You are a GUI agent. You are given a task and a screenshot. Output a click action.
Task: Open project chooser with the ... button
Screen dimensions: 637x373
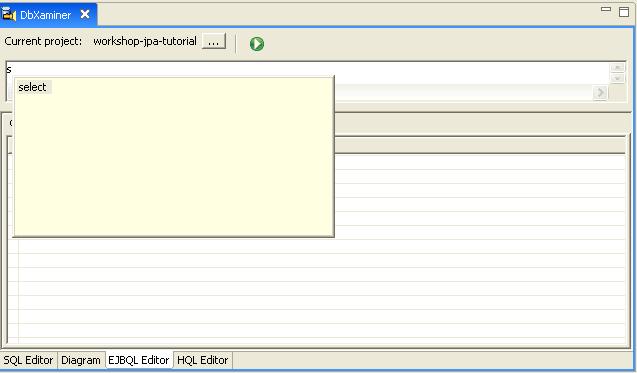(214, 41)
